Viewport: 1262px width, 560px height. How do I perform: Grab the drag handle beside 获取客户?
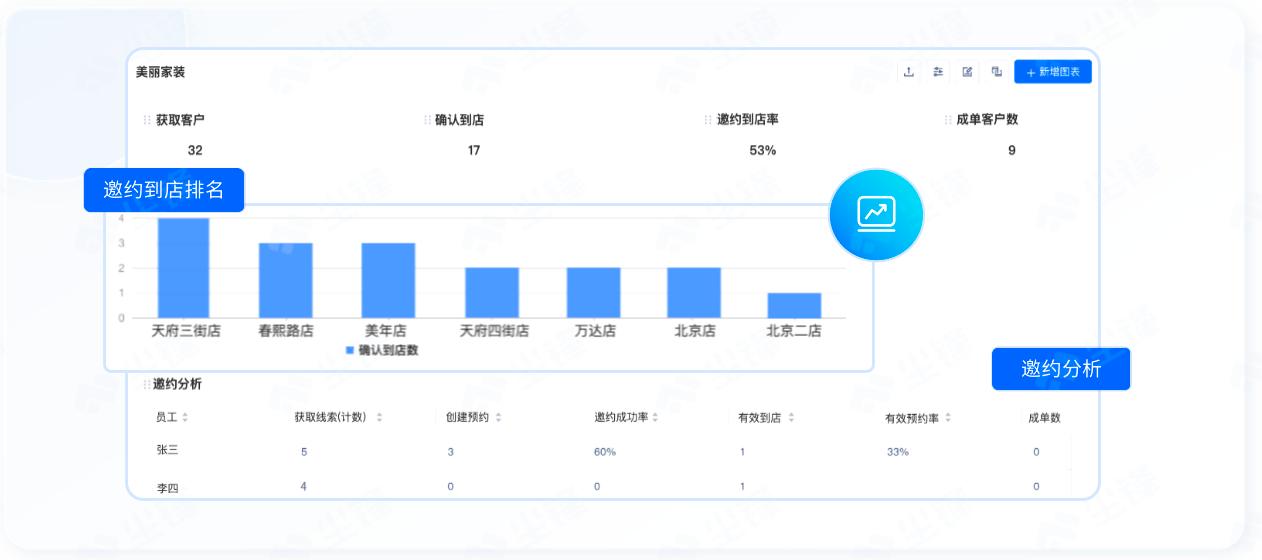point(148,120)
